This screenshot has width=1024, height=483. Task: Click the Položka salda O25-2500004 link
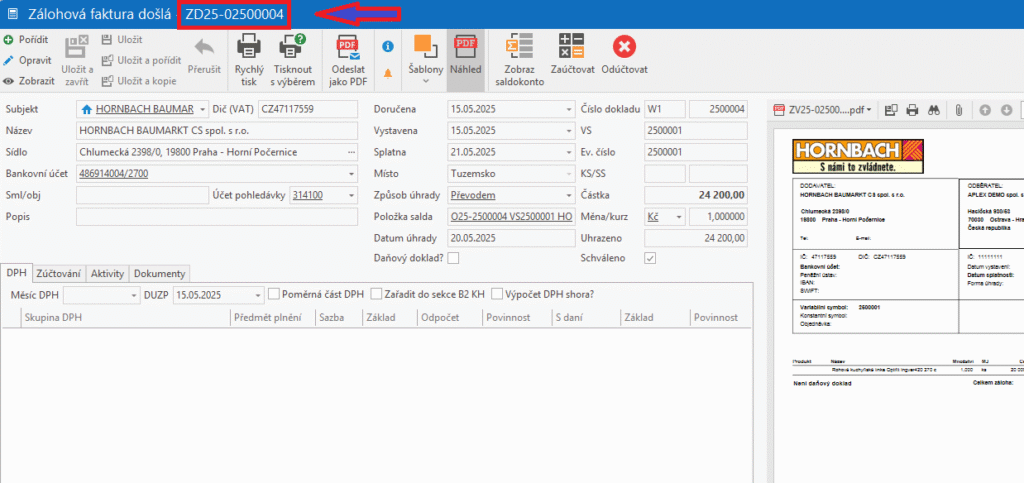pyautogui.click(x=511, y=217)
